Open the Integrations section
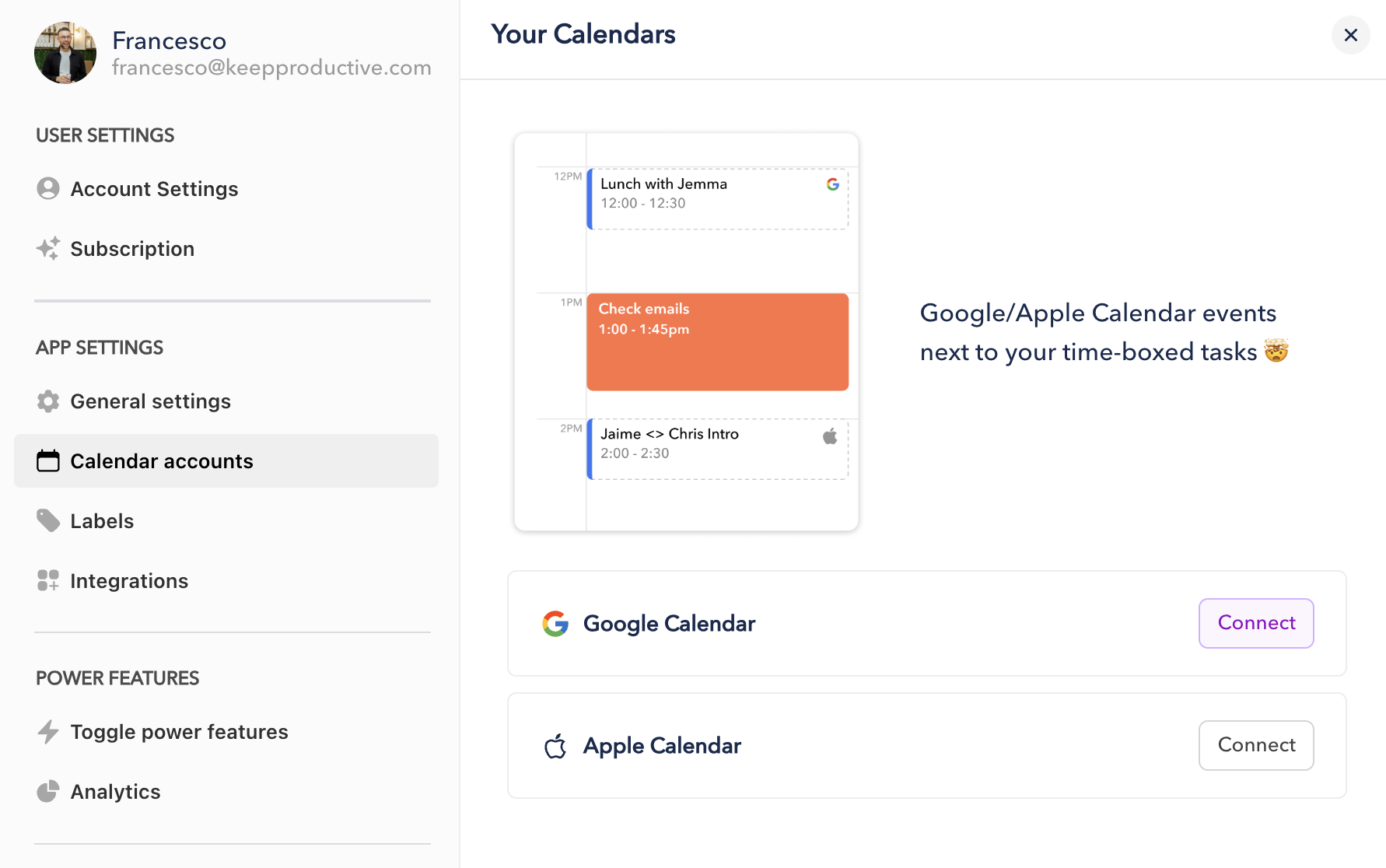This screenshot has width=1386, height=868. point(129,581)
